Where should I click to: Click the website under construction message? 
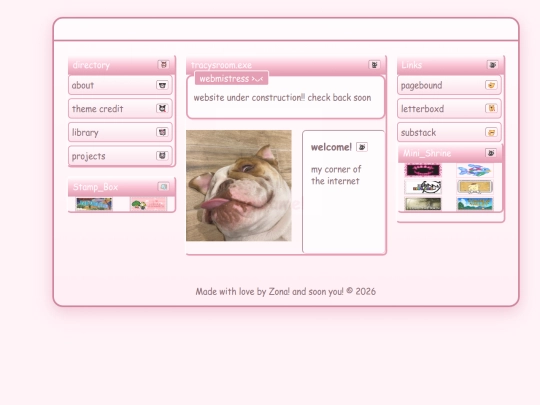click(282, 98)
